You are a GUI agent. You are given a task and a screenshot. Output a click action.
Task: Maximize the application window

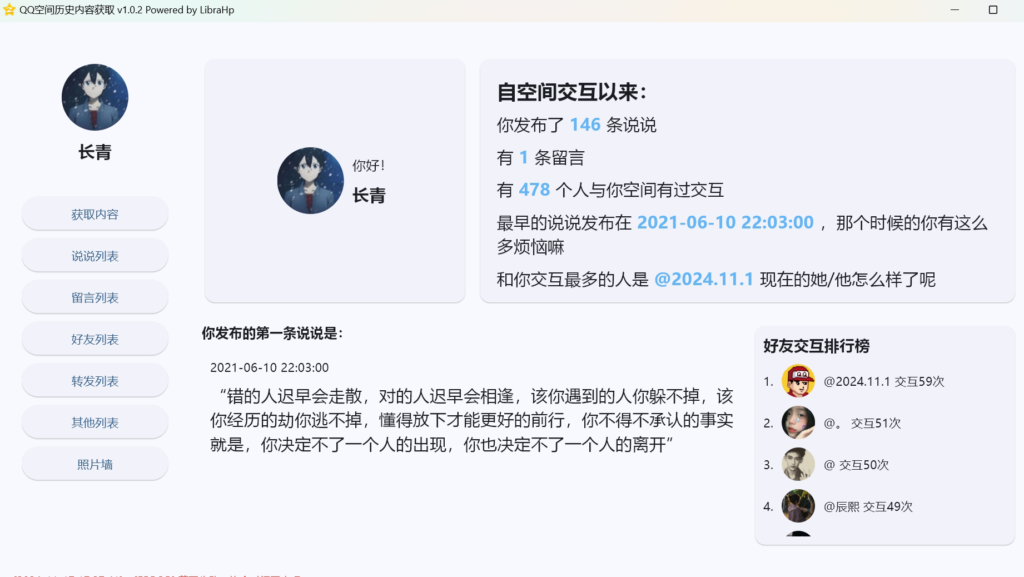[993, 10]
